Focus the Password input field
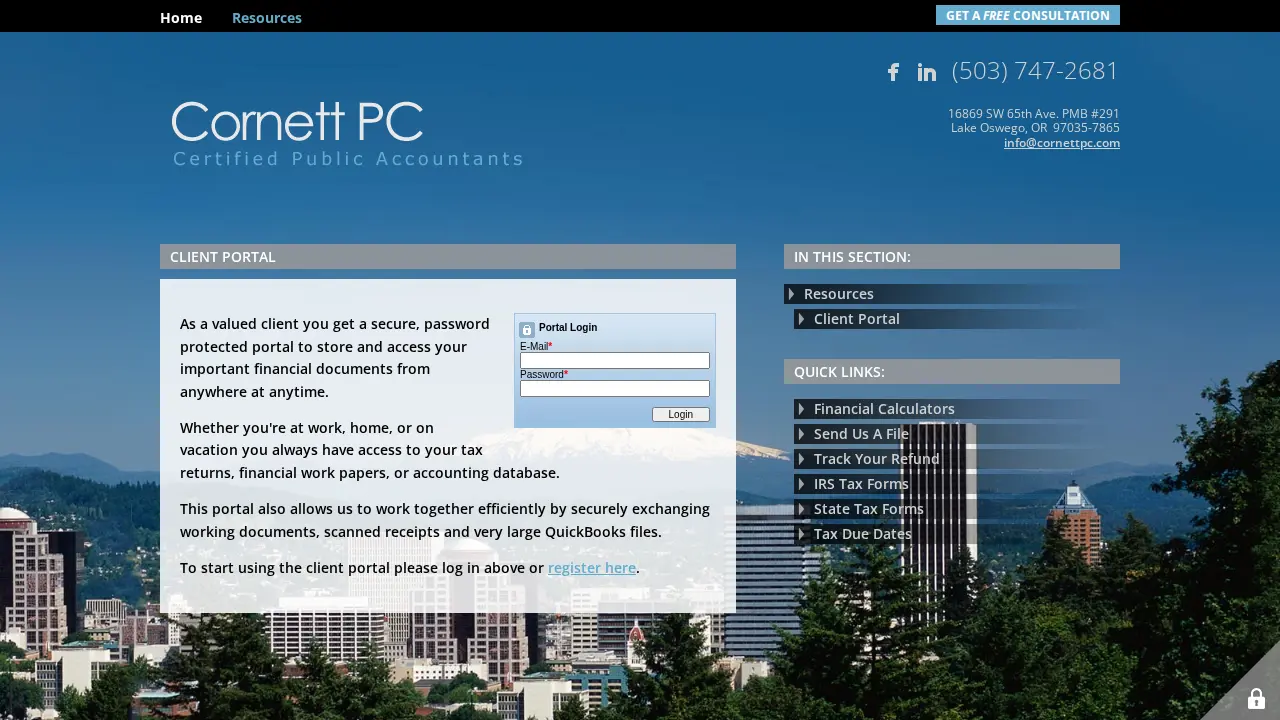The width and height of the screenshot is (1280, 720). point(615,388)
